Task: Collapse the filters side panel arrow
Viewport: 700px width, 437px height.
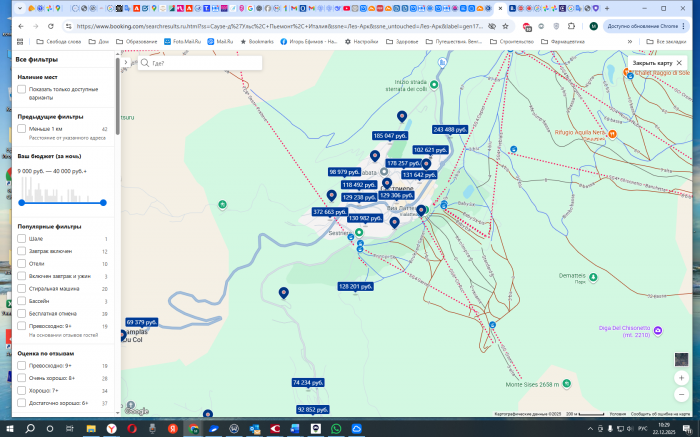Action: [127, 63]
